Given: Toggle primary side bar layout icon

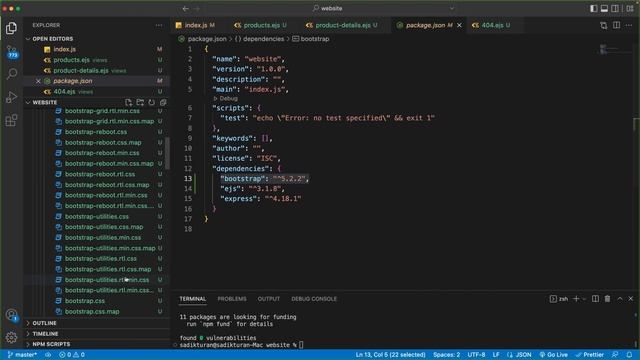Looking at the screenshot, I should [594, 8].
